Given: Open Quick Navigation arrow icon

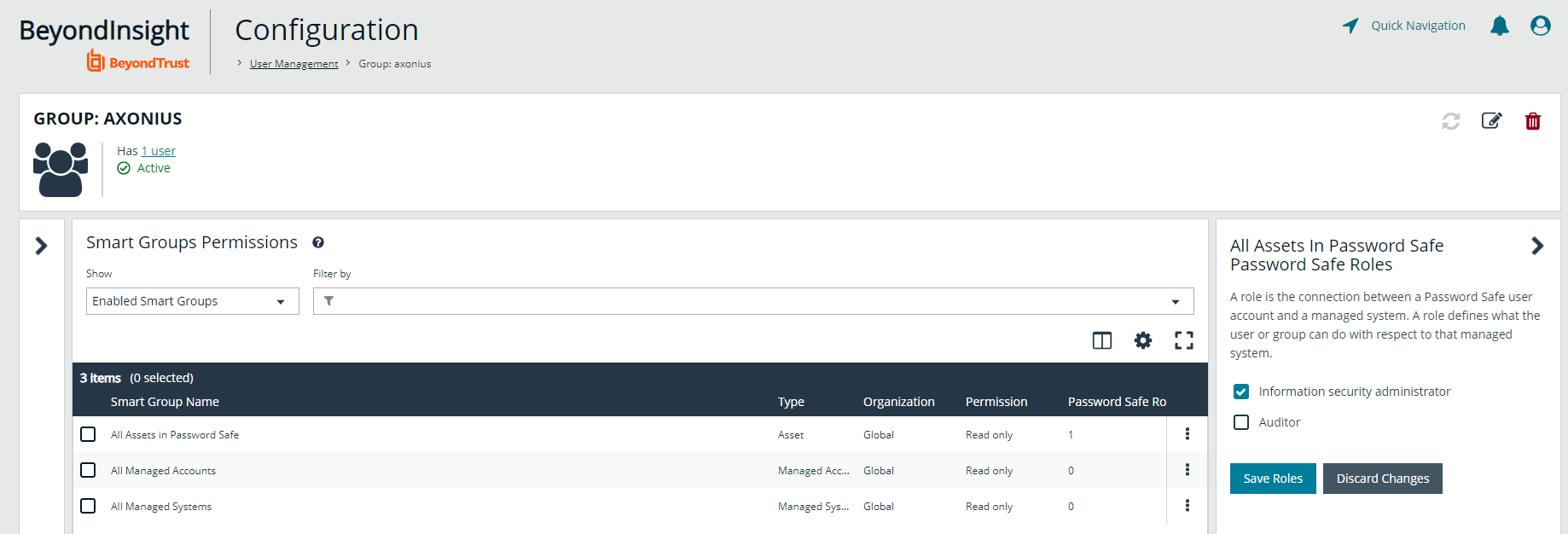Looking at the screenshot, I should tap(1350, 26).
